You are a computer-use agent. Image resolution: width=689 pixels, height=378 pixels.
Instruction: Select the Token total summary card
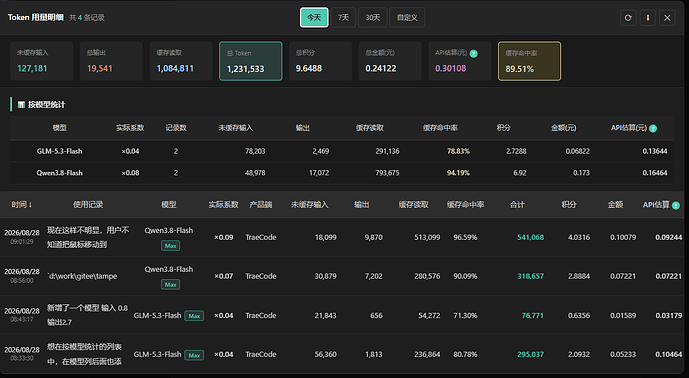(251, 61)
